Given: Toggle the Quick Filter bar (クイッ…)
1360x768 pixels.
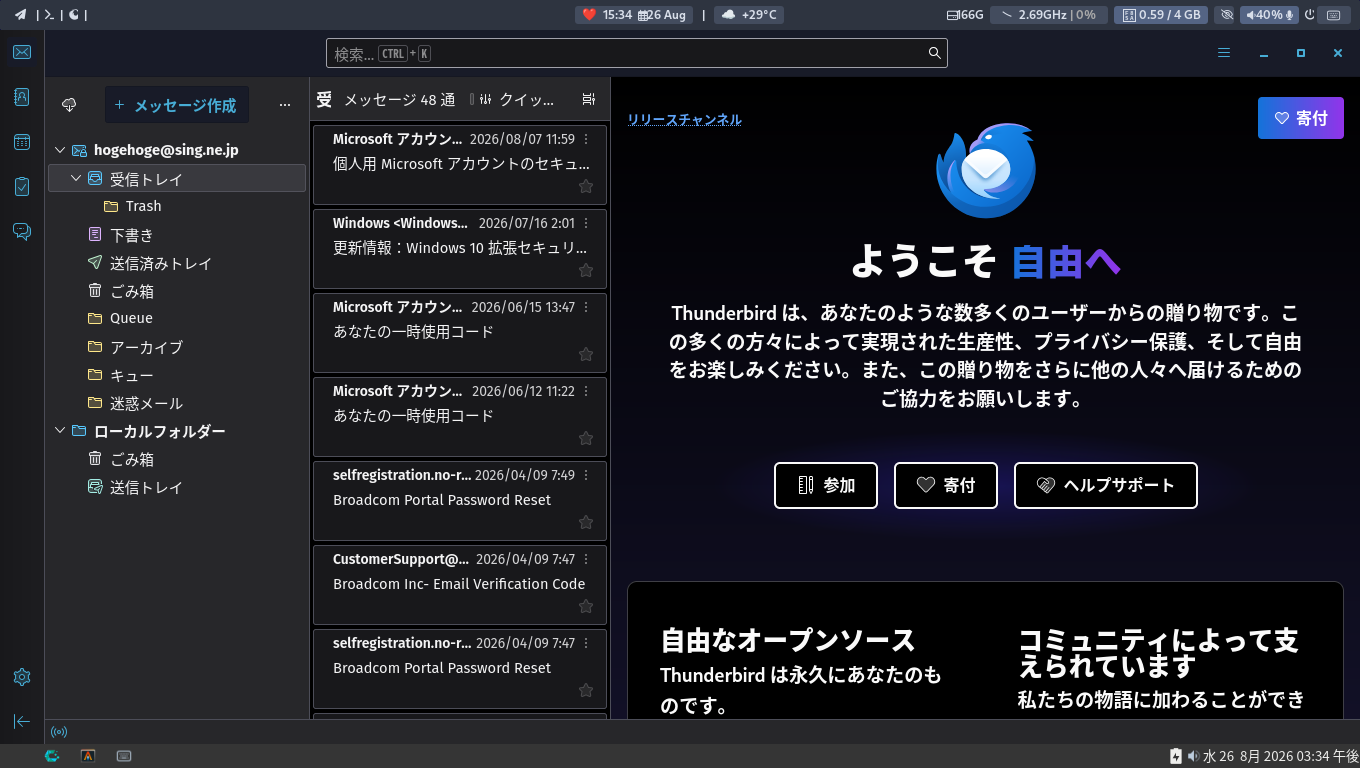Looking at the screenshot, I should pos(517,99).
